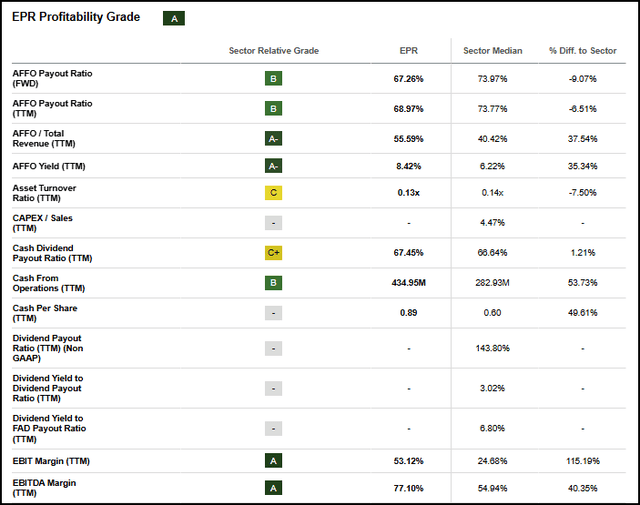This screenshot has height=505, width=640.
Task: Click the A badge for EBITDA Margin (TTM)
Action: (273, 488)
